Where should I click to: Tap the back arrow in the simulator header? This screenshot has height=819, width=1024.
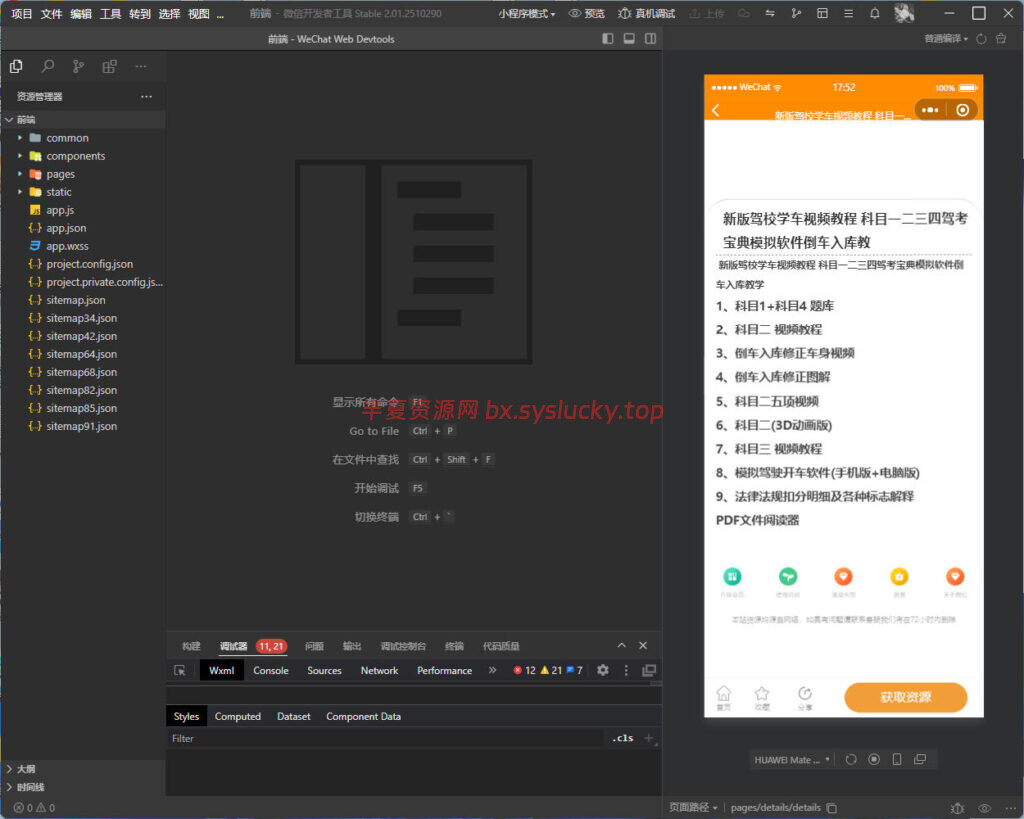coord(716,110)
